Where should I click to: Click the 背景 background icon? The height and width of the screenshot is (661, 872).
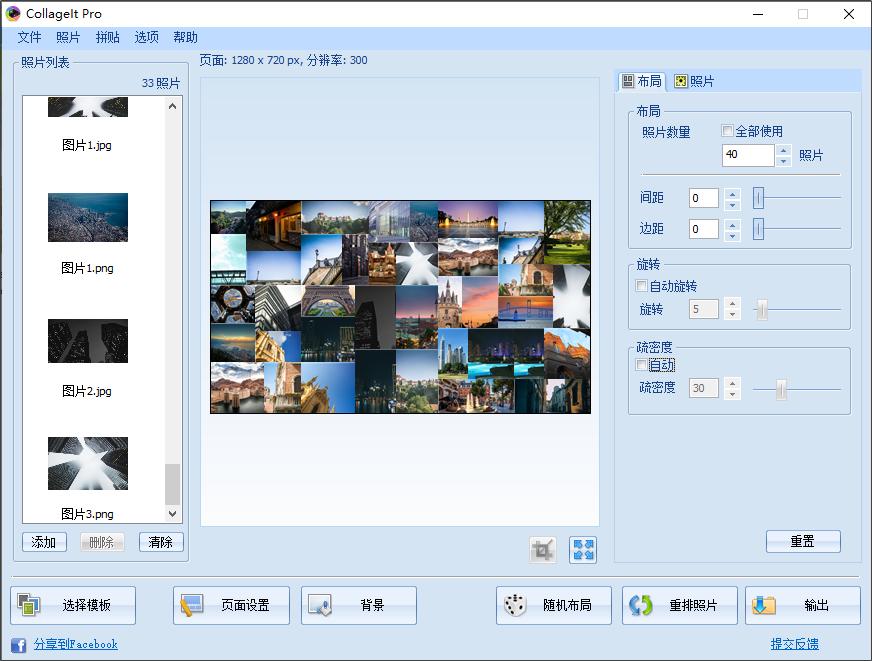point(322,604)
